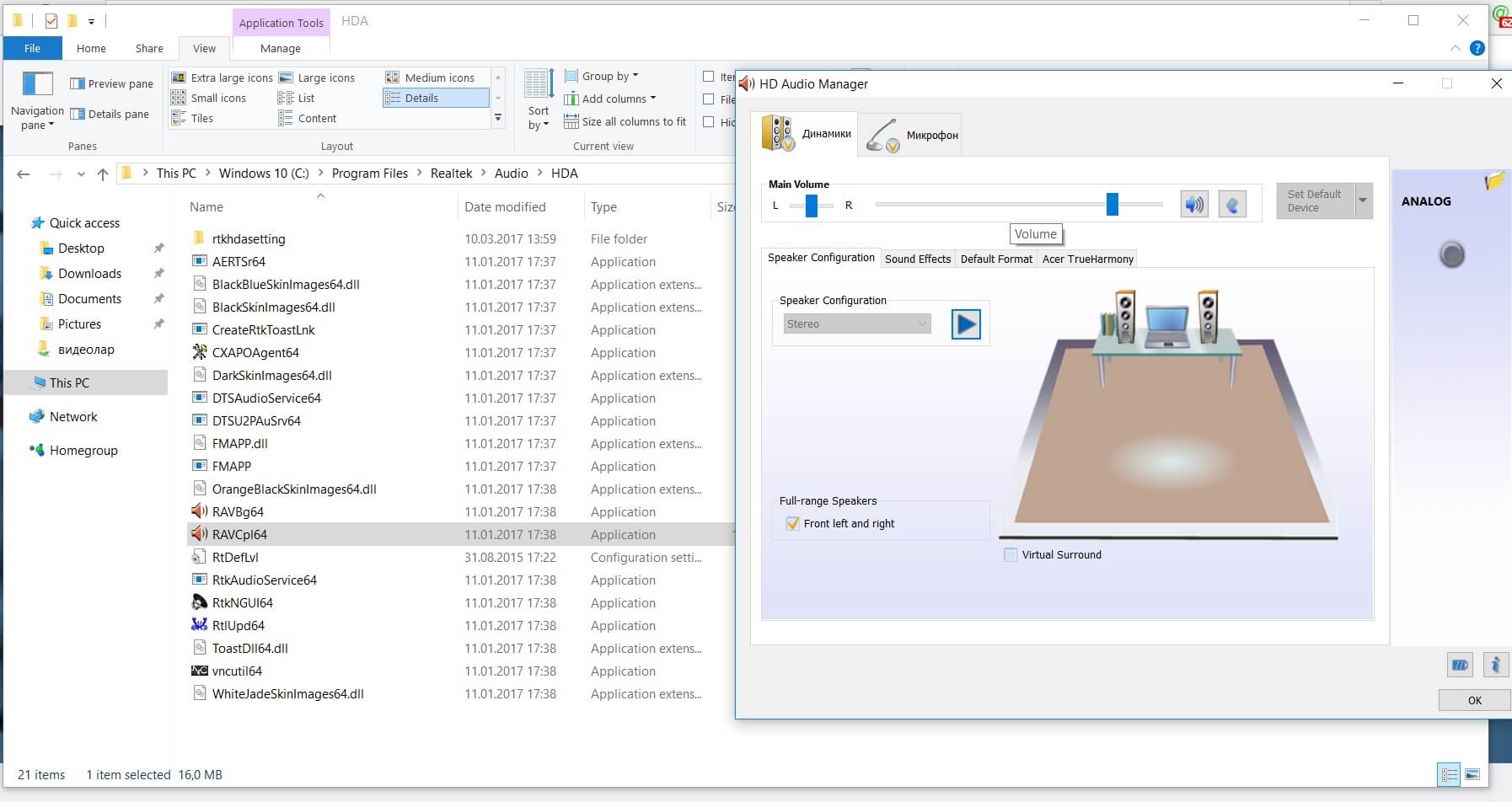Click the analog jack connector icon
1512x802 pixels.
coord(1451,254)
